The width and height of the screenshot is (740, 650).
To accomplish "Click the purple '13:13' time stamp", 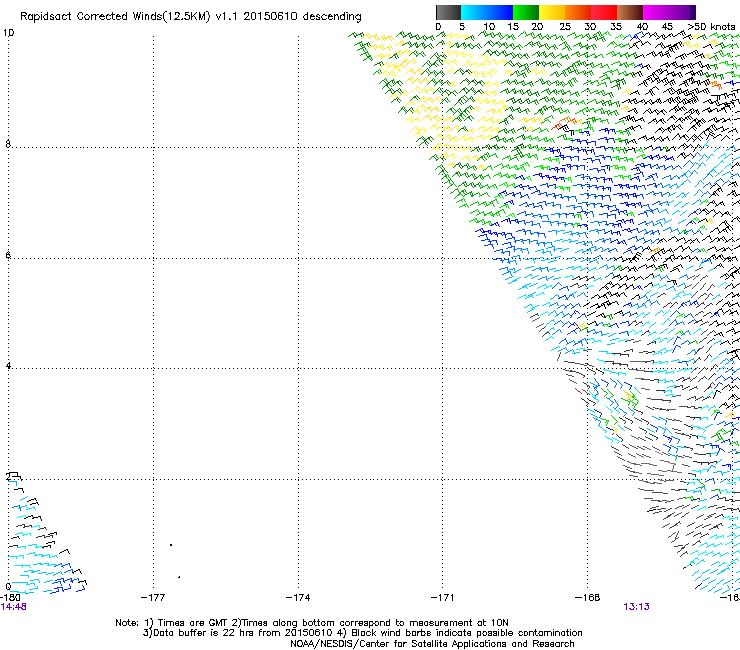I will point(637,607).
